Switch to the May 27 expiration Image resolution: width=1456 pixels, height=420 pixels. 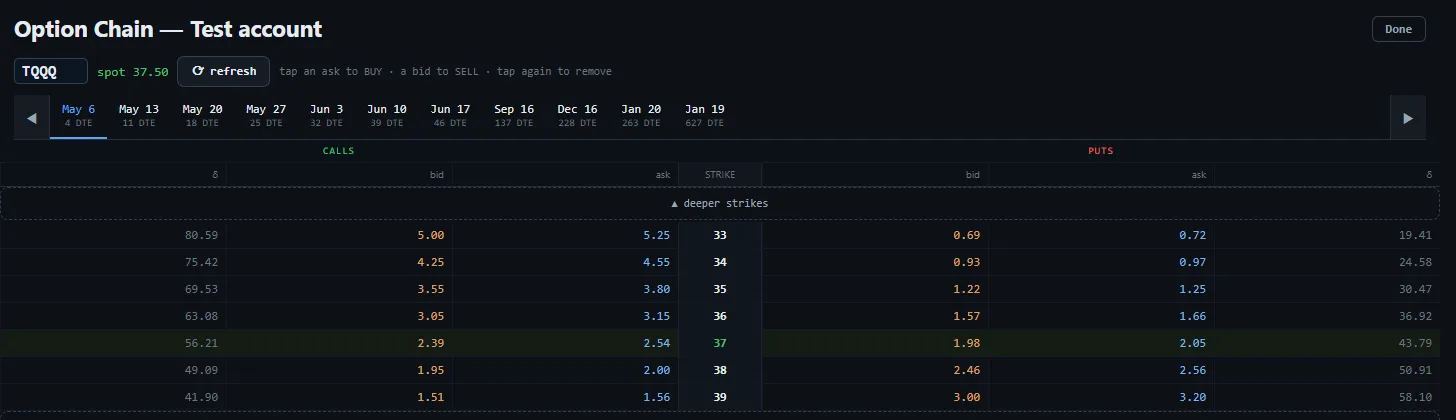(x=266, y=115)
